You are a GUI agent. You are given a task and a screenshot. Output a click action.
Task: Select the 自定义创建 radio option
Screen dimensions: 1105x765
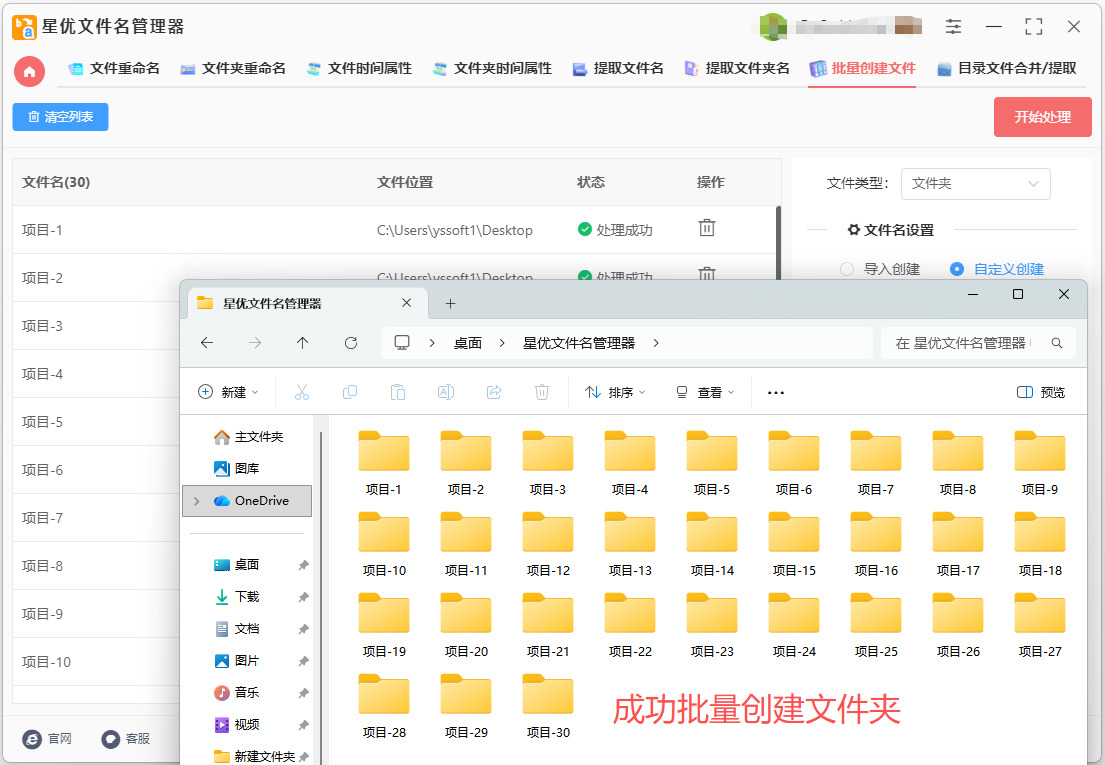coord(957,269)
